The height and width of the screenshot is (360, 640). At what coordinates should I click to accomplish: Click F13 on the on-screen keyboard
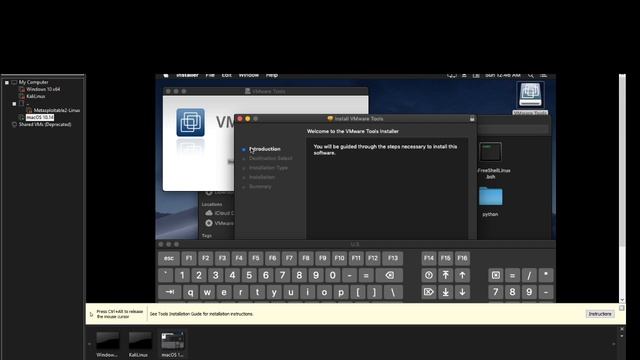point(393,258)
